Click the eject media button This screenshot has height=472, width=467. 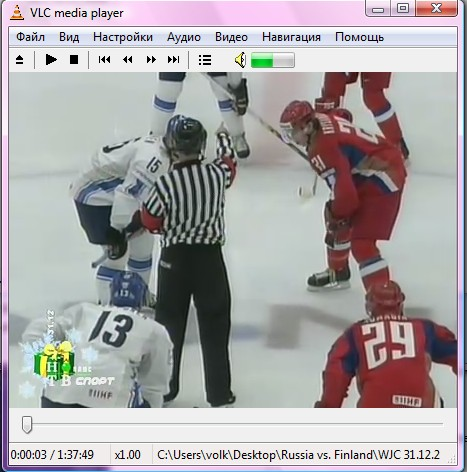pyautogui.click(x=20, y=60)
